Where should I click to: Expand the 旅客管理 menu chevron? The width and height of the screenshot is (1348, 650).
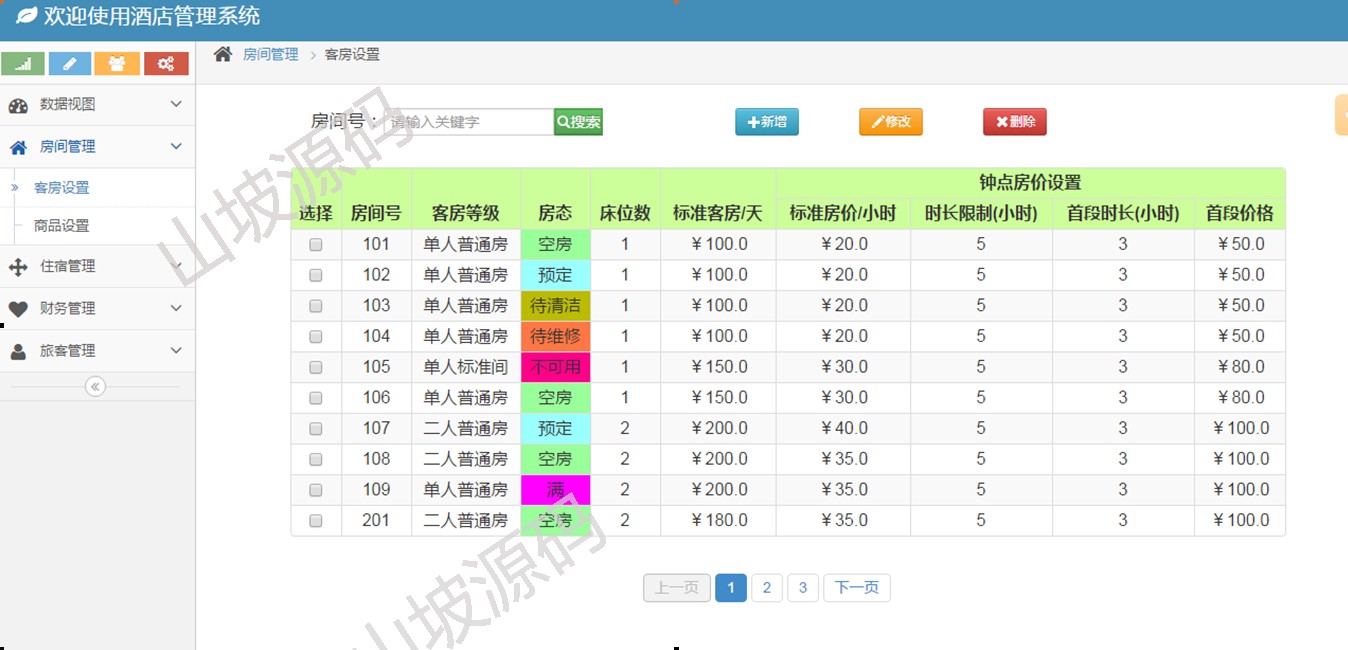(x=176, y=350)
